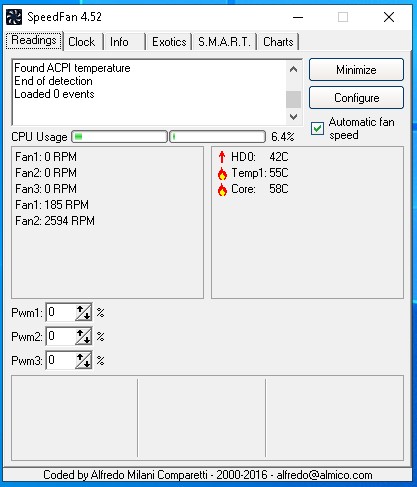417x487 pixels.
Task: Click the flame icon beside Core
Action: (x=222, y=189)
